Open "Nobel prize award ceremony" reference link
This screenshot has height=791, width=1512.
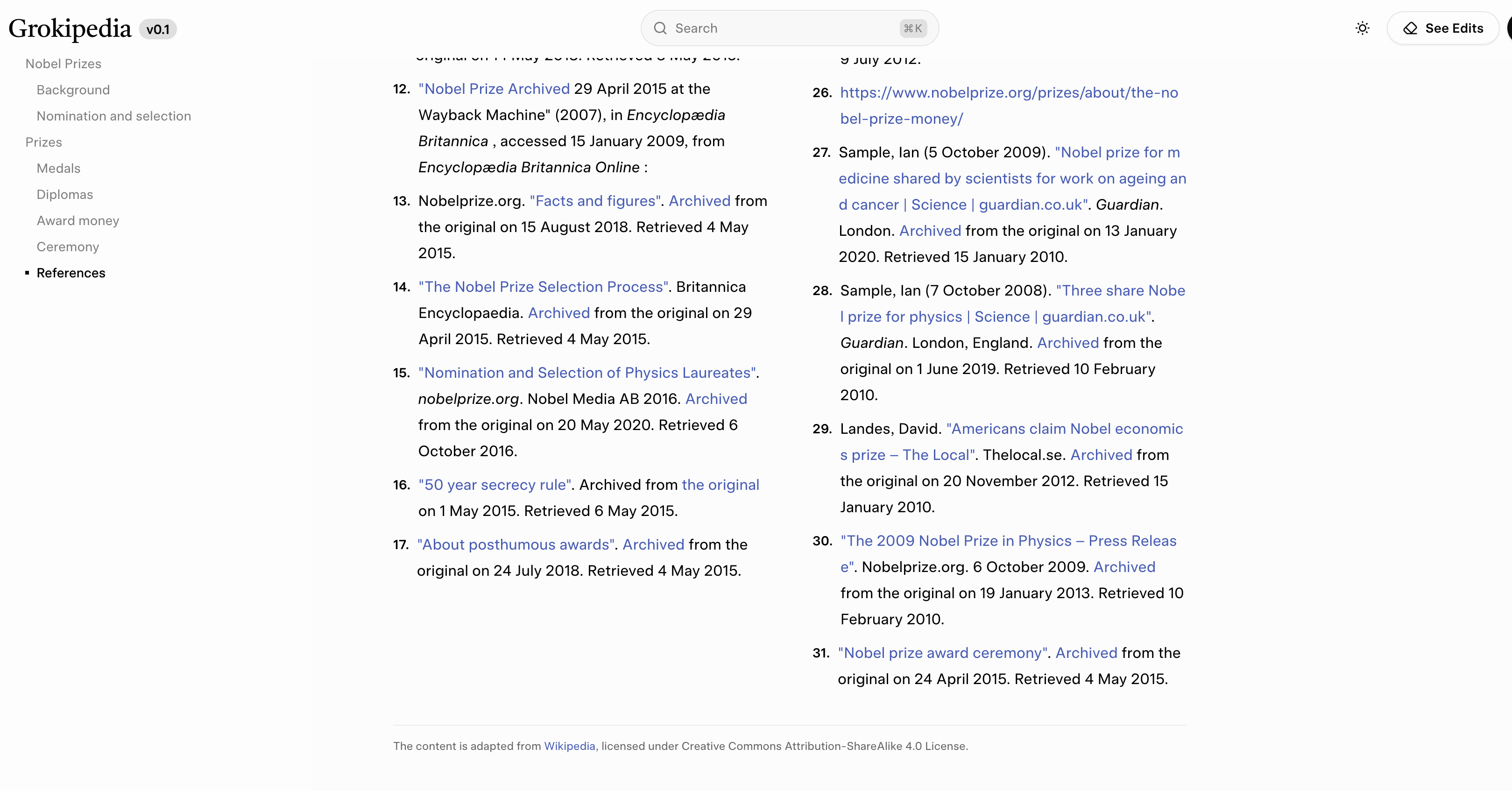pos(943,653)
